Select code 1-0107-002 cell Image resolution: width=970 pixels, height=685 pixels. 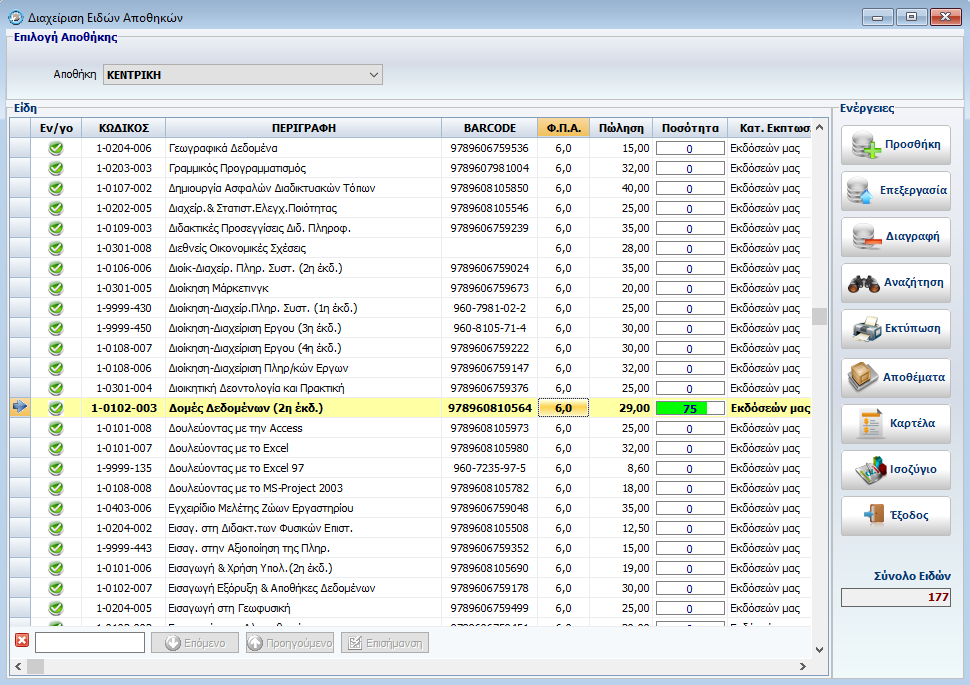point(124,188)
